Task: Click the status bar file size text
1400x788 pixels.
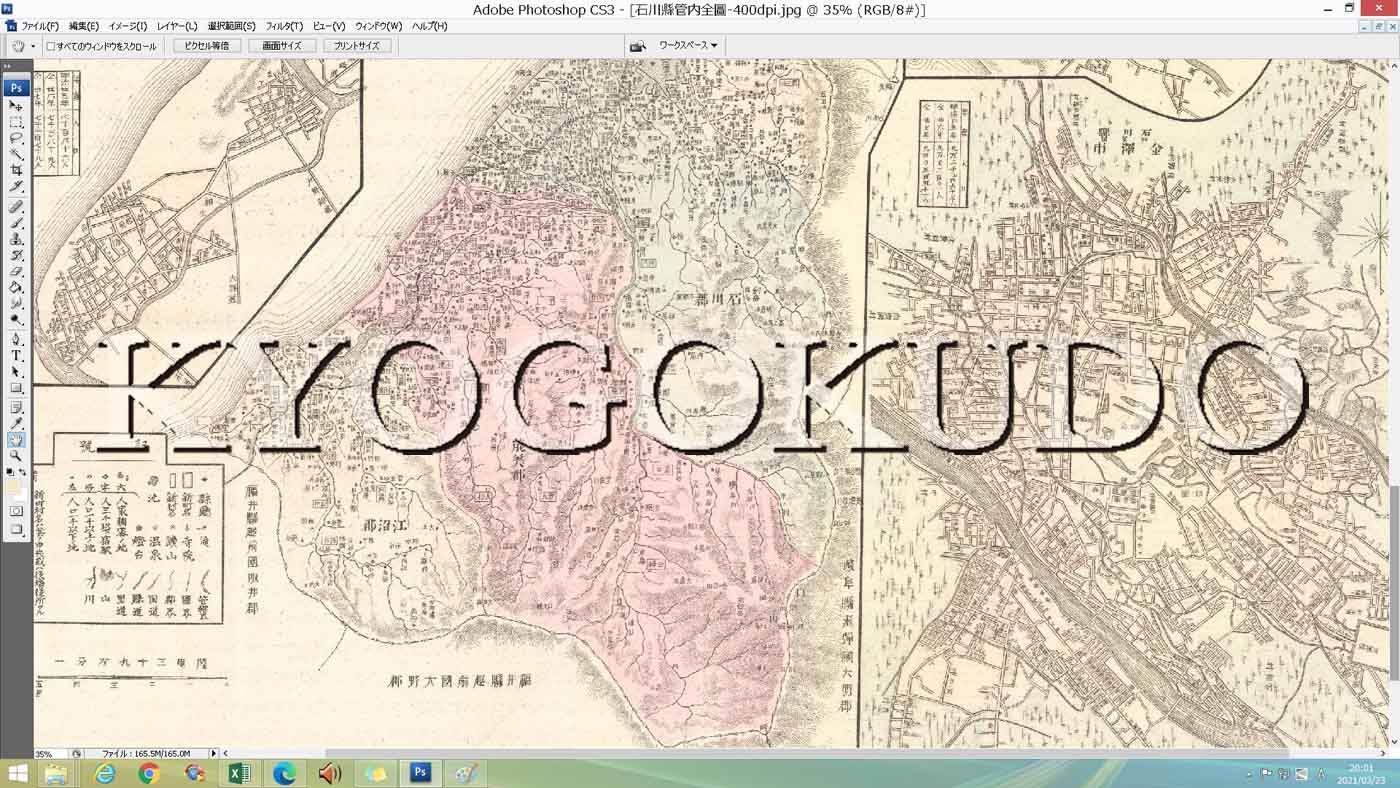Action: [x=146, y=754]
